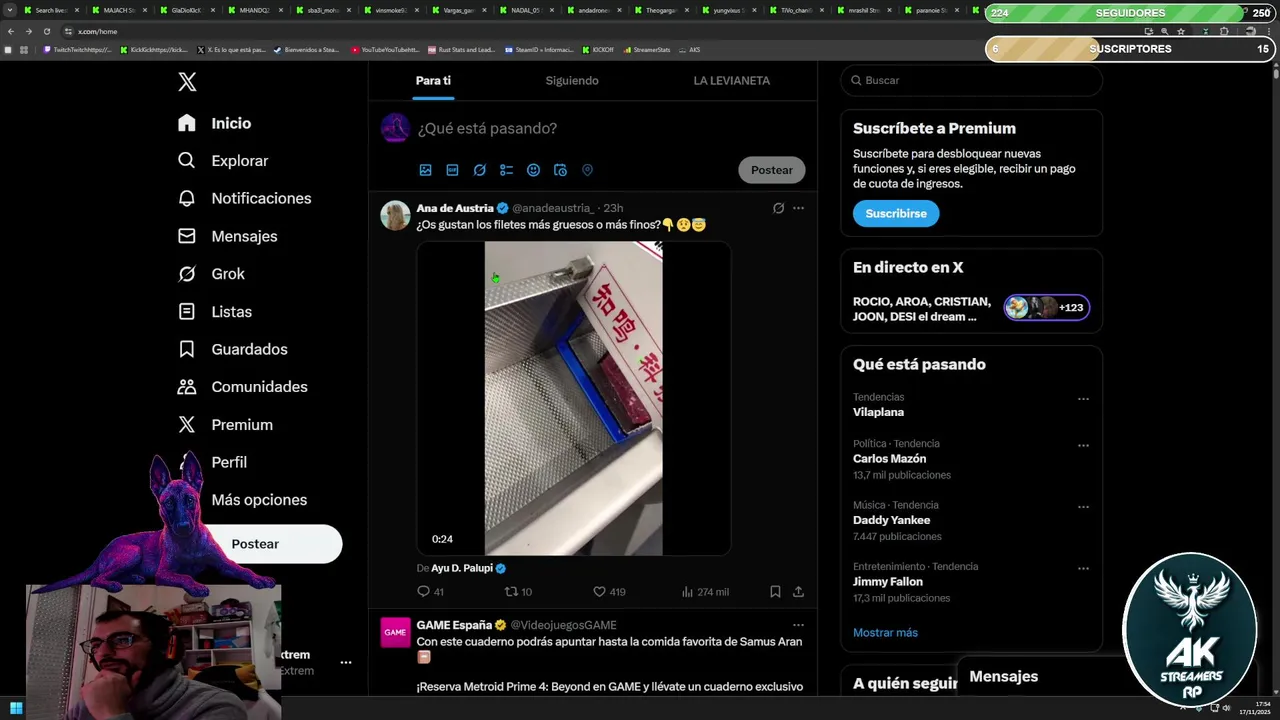Viewport: 1280px width, 720px height.
Task: Play the filetes video thumbnail
Action: 574,398
